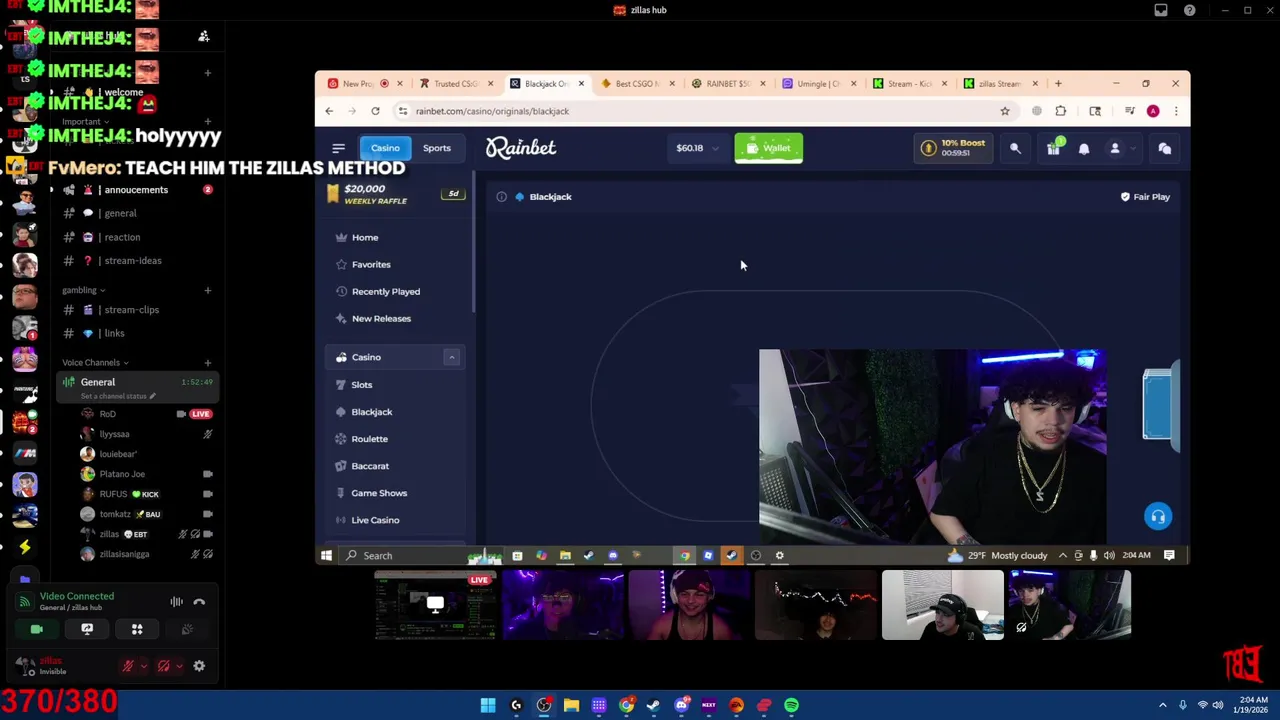This screenshot has height=720, width=1280.
Task: Open the stream-clips Discord channel
Action: [x=132, y=310]
